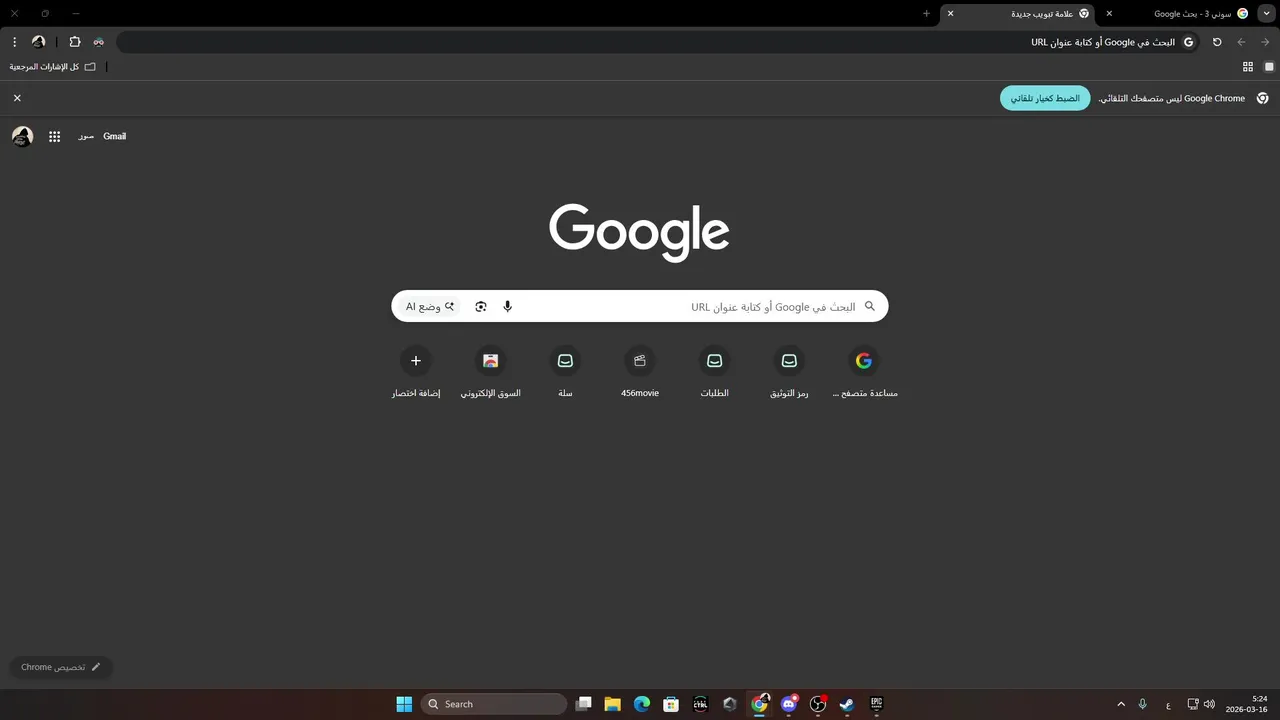Click the address bar URL field

pos(660,42)
